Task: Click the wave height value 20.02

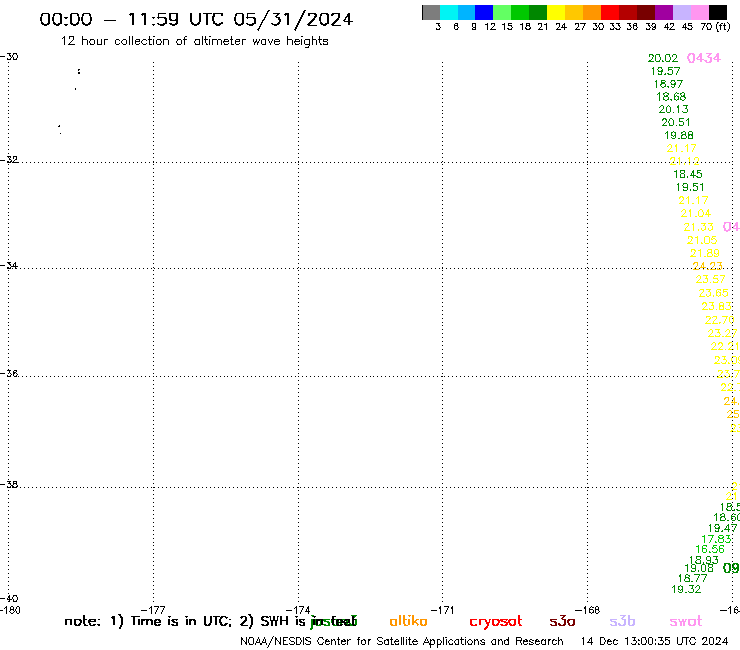Action: click(663, 58)
